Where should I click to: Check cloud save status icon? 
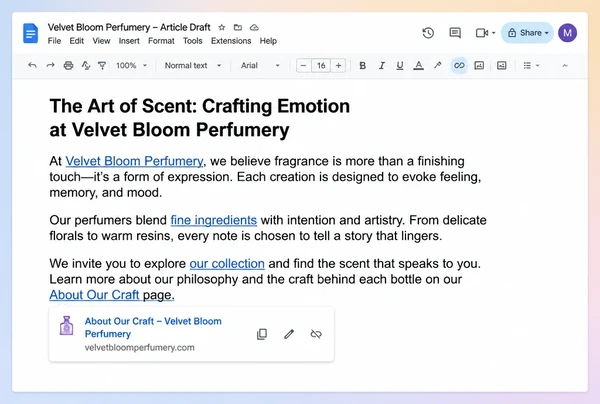click(254, 28)
